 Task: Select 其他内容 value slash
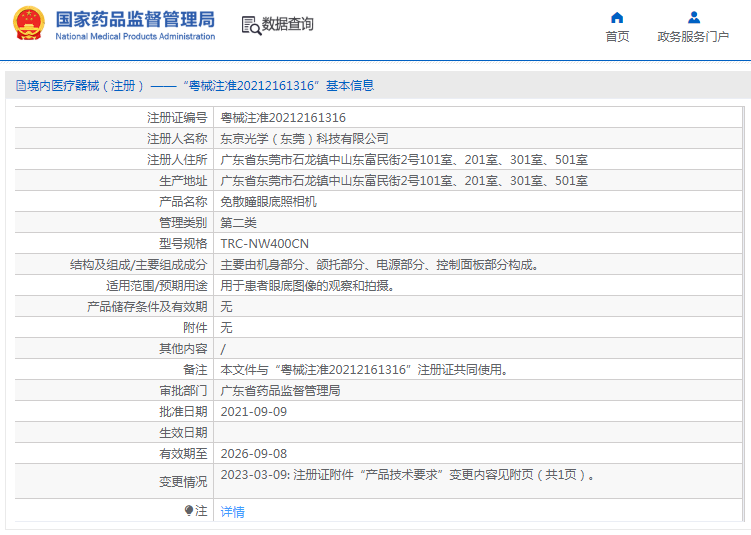point(223,349)
